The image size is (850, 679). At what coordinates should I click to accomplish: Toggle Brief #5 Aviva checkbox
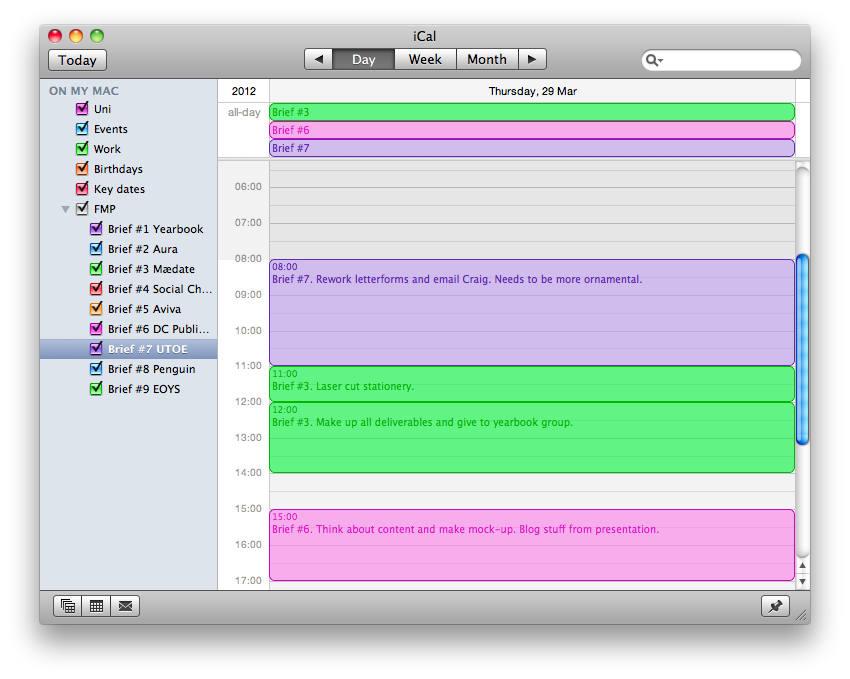pos(96,308)
